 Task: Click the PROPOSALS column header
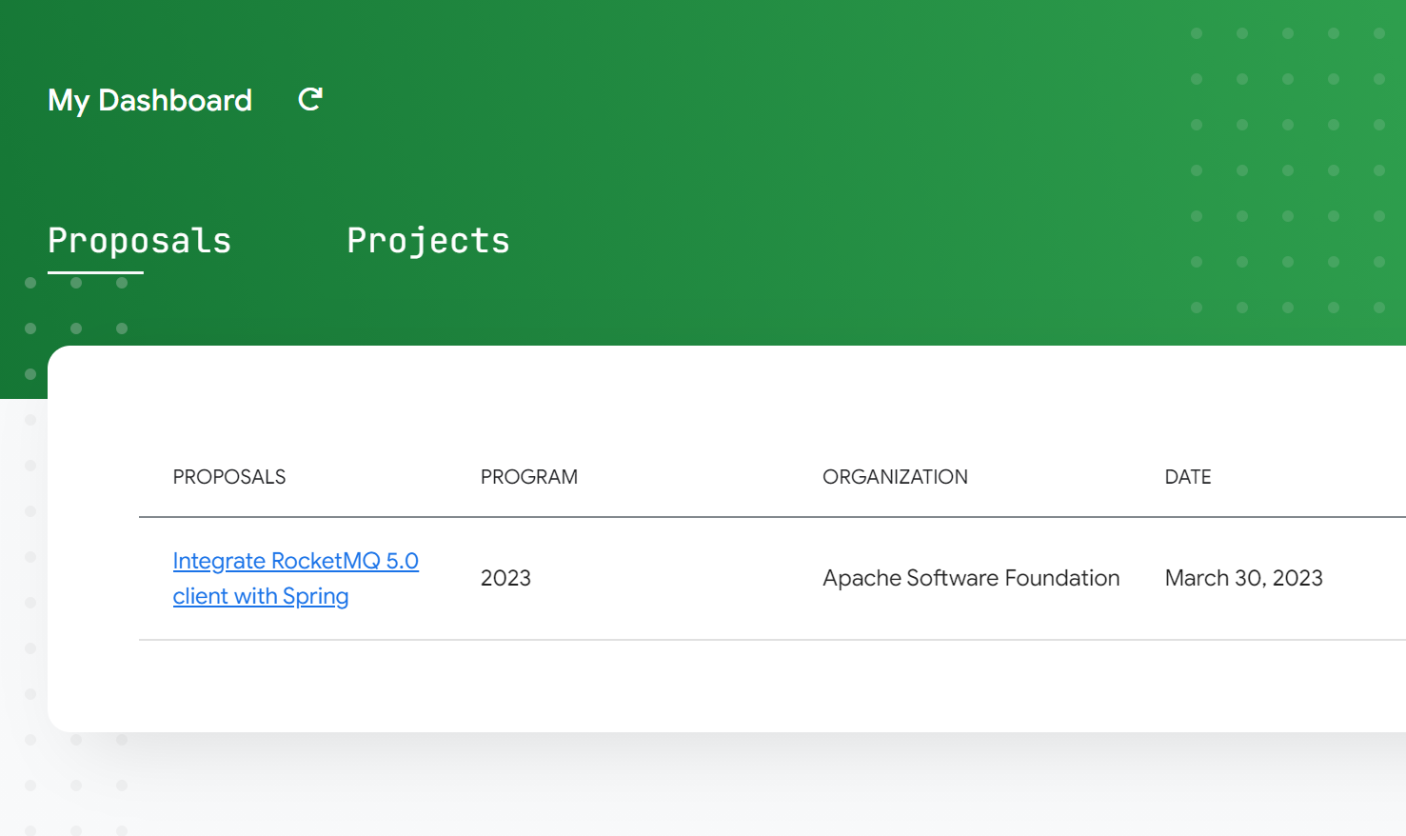[229, 477]
